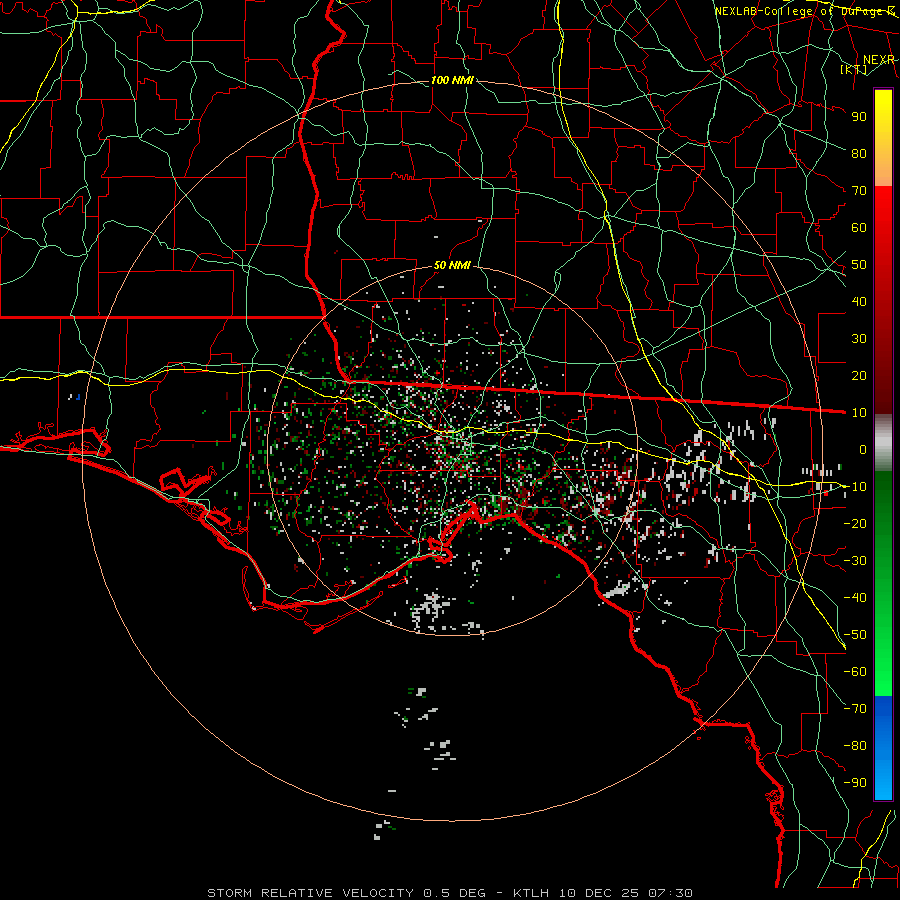The width and height of the screenshot is (900, 900).
Task: Click the 40 tick label on velocity scale
Action: pos(859,301)
